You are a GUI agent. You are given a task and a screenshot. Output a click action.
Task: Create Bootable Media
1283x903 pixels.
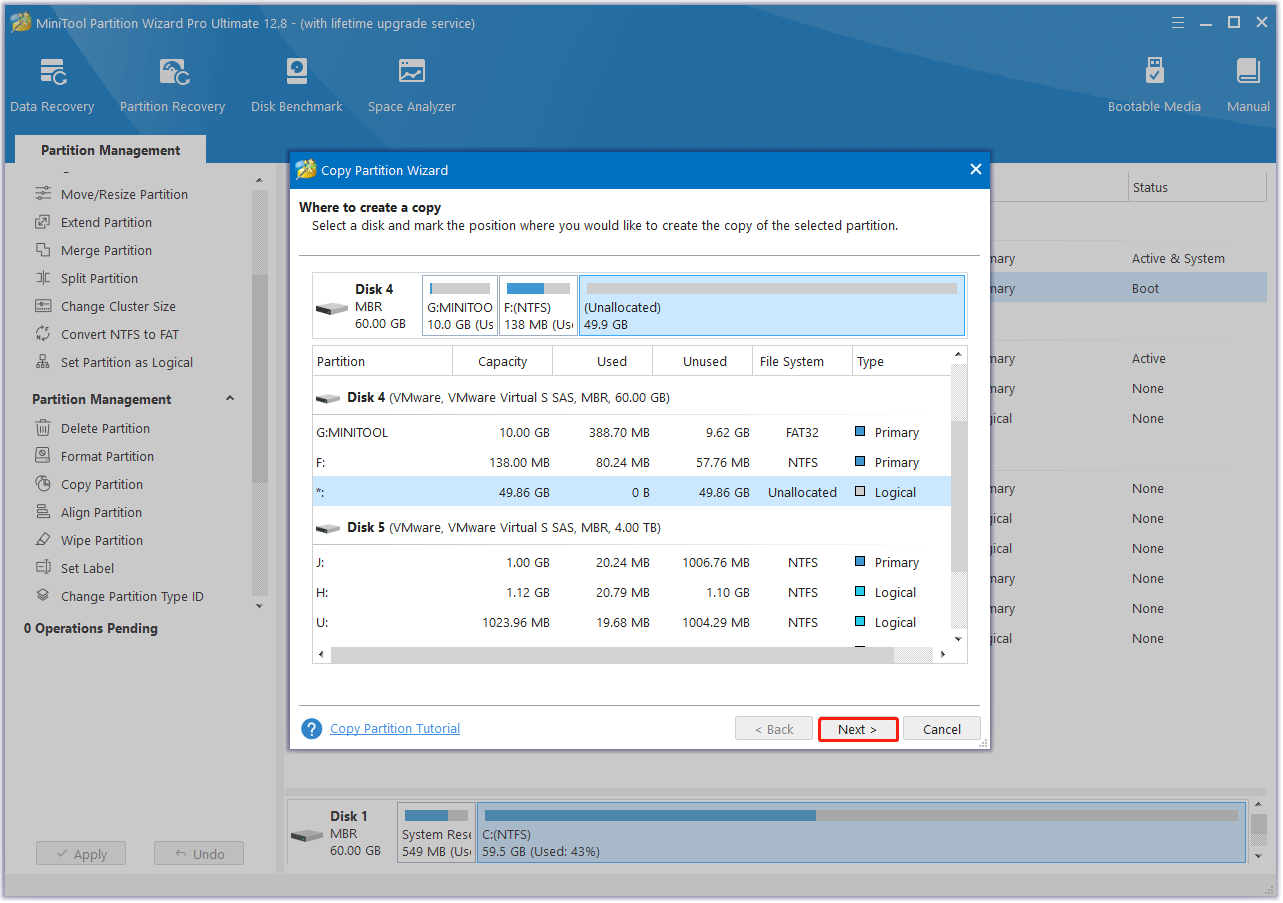(x=1154, y=85)
